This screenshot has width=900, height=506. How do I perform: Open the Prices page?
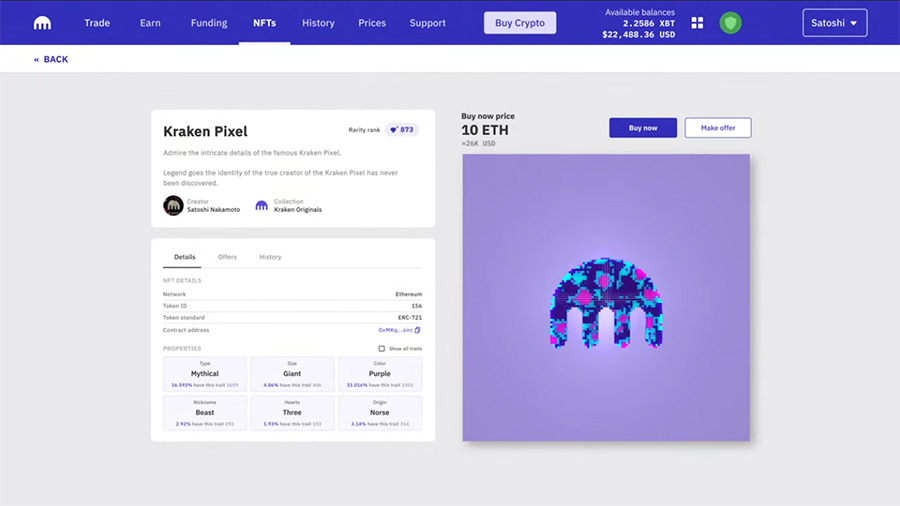pyautogui.click(x=372, y=23)
